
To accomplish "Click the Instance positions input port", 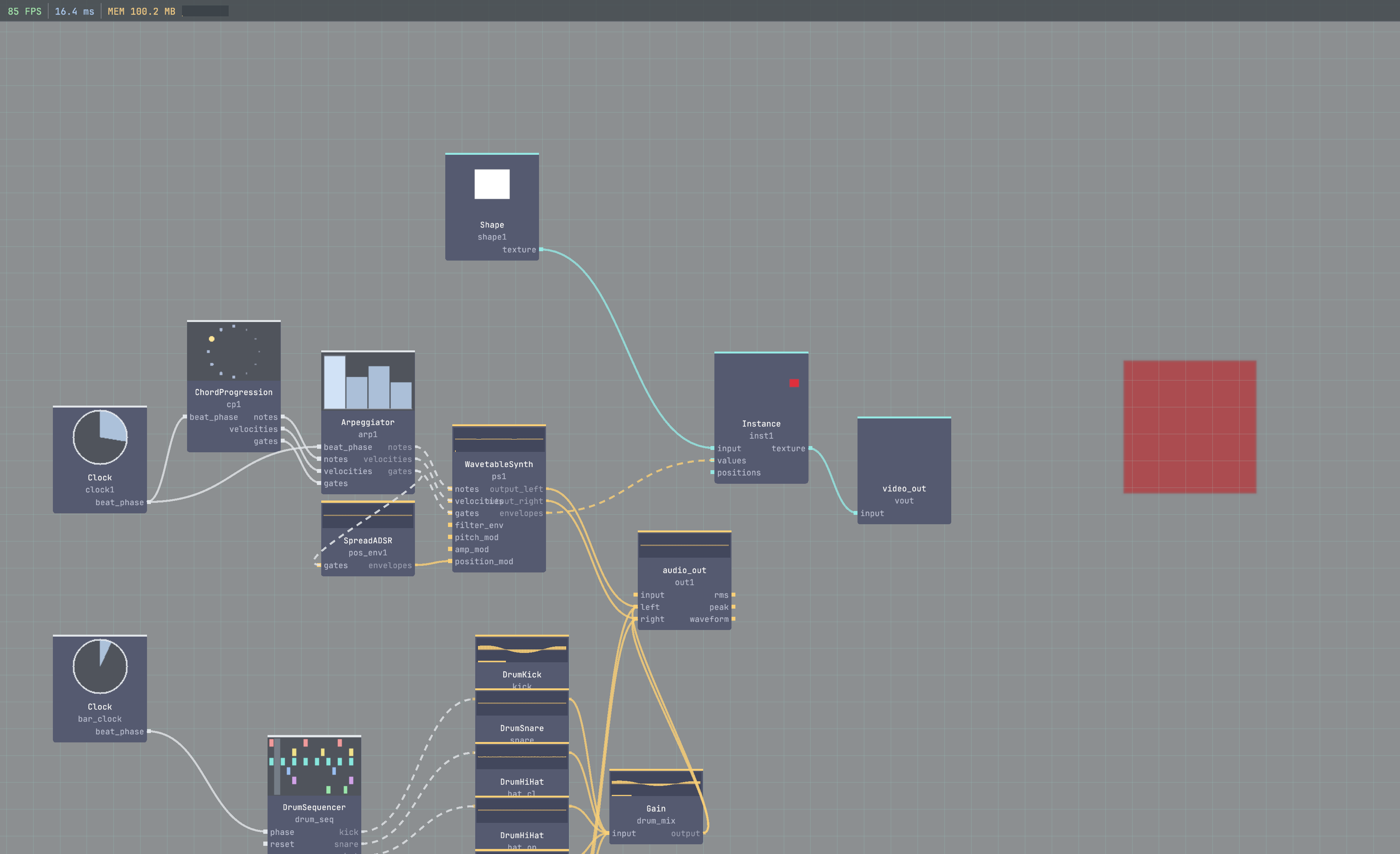I will coord(712,472).
